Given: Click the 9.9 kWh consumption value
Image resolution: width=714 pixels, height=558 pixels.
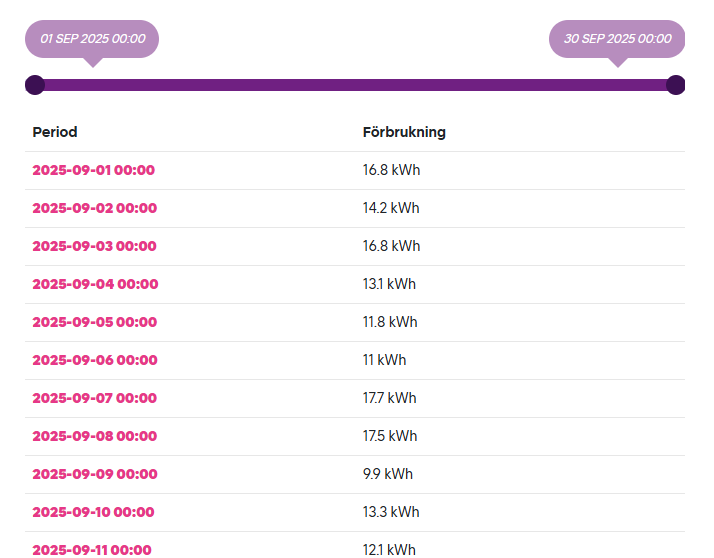Looking at the screenshot, I should [x=387, y=474].
